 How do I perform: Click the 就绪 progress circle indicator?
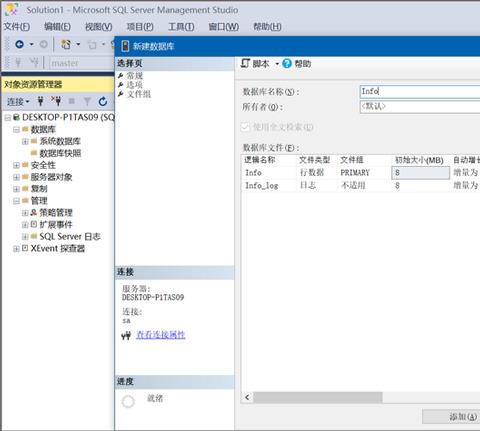point(128,401)
